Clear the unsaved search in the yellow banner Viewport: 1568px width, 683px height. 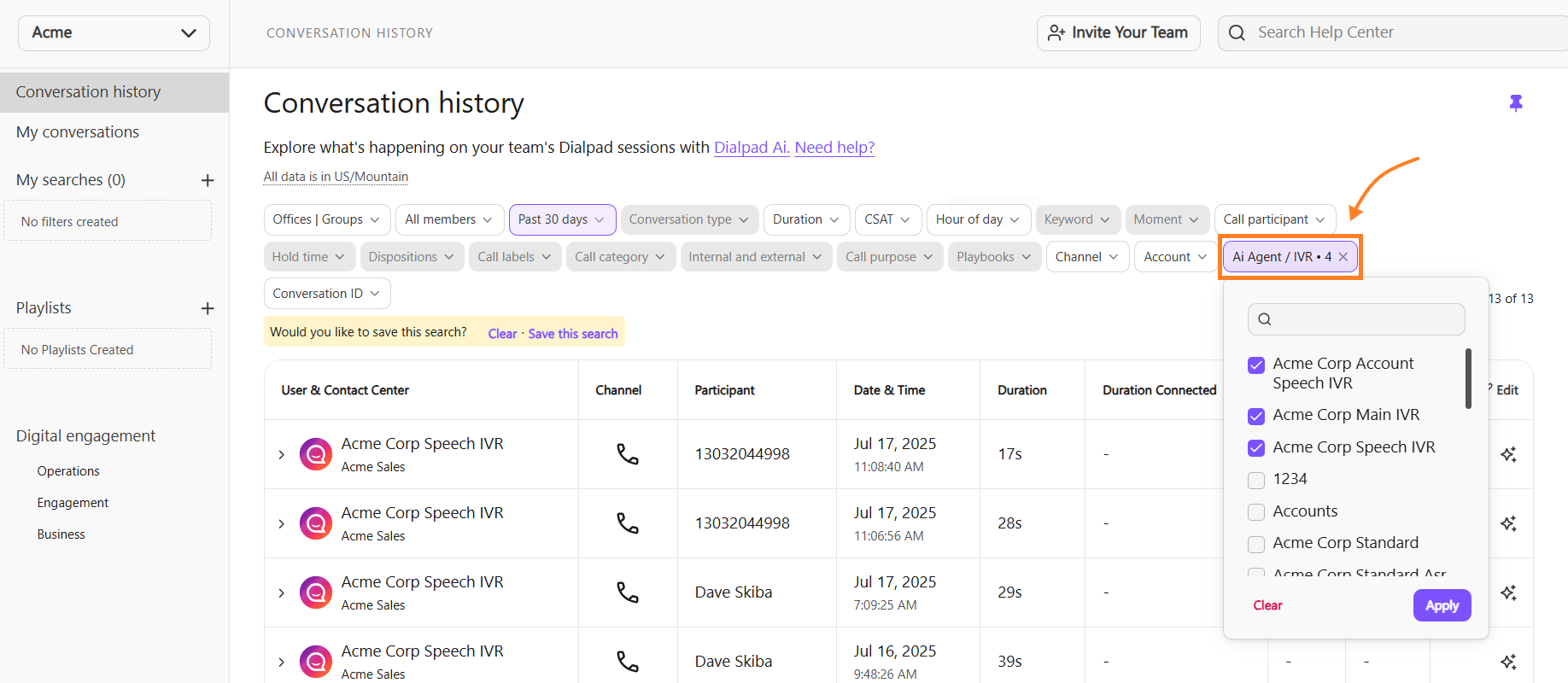502,334
